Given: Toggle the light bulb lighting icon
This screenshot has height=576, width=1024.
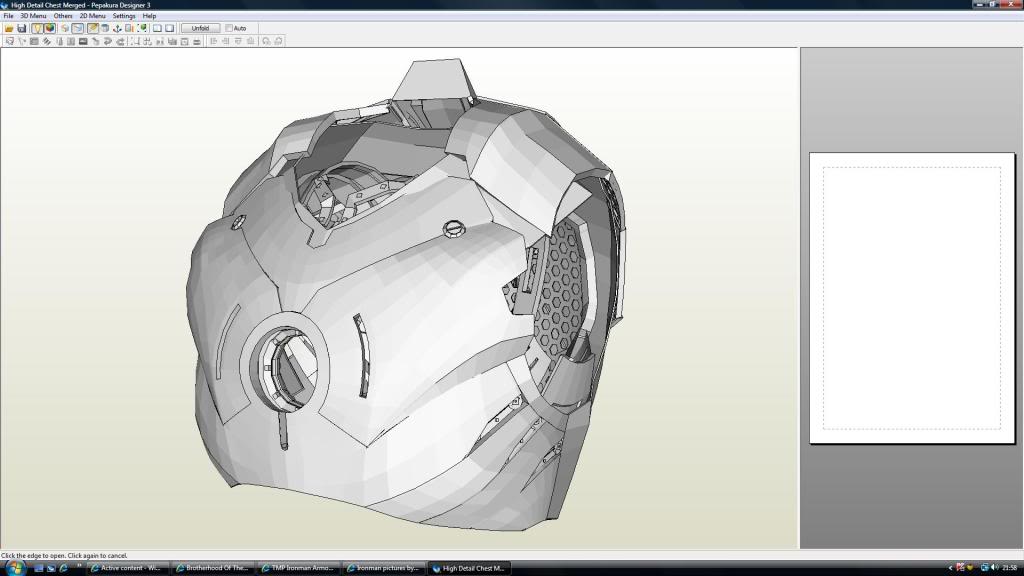Looking at the screenshot, I should click(x=37, y=28).
